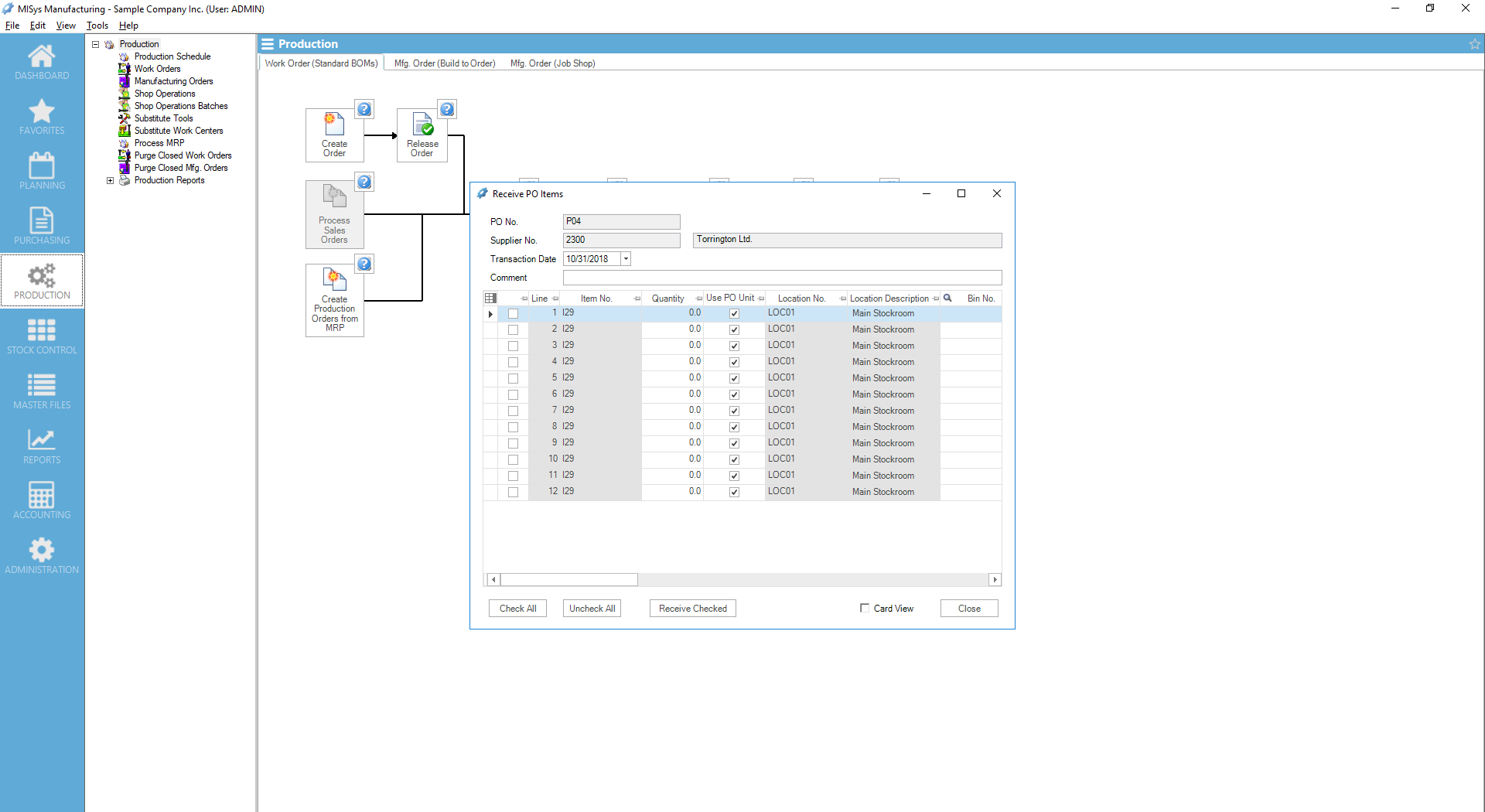Go to Stock Control module
Viewport: 1485px width, 812px height.
point(42,336)
